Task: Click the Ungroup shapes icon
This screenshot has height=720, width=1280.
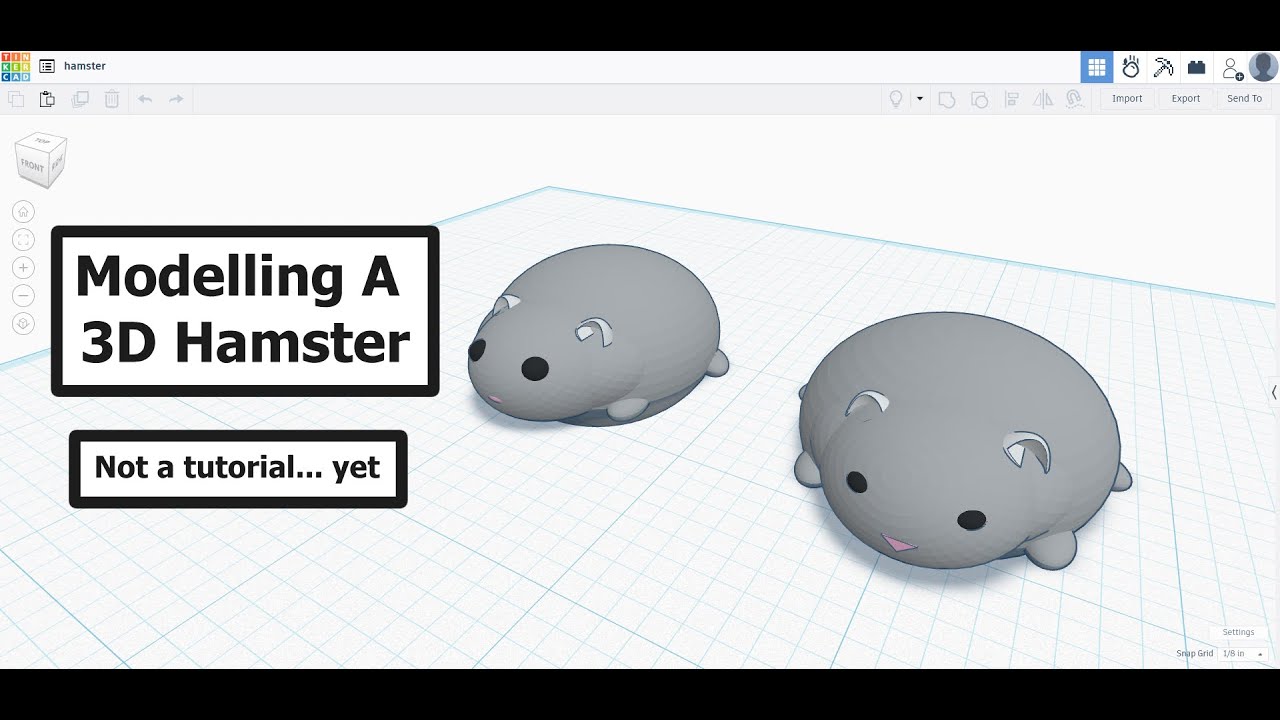Action: point(979,99)
